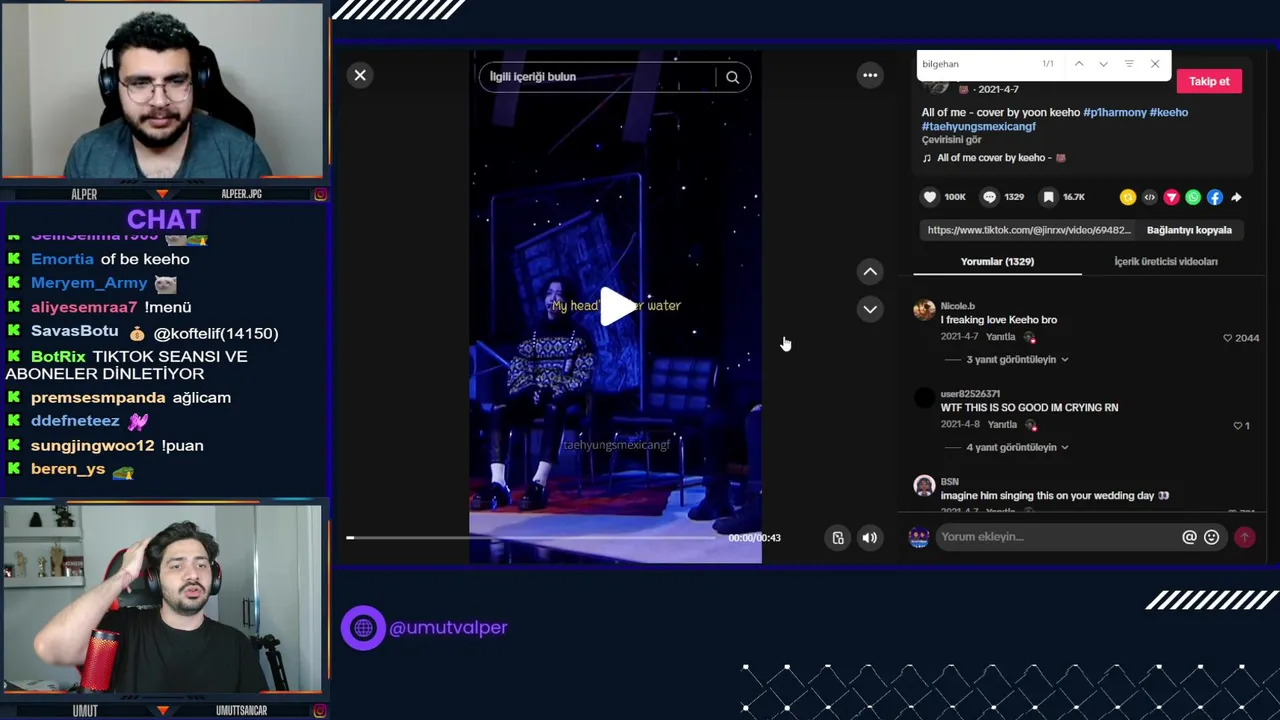
Task: Save video with bookmark icon
Action: [1048, 197]
